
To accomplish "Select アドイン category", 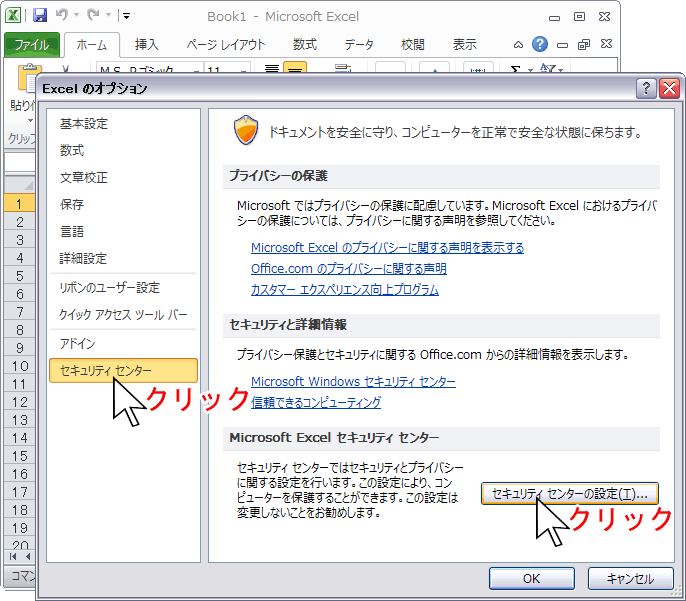I will coord(123,343).
